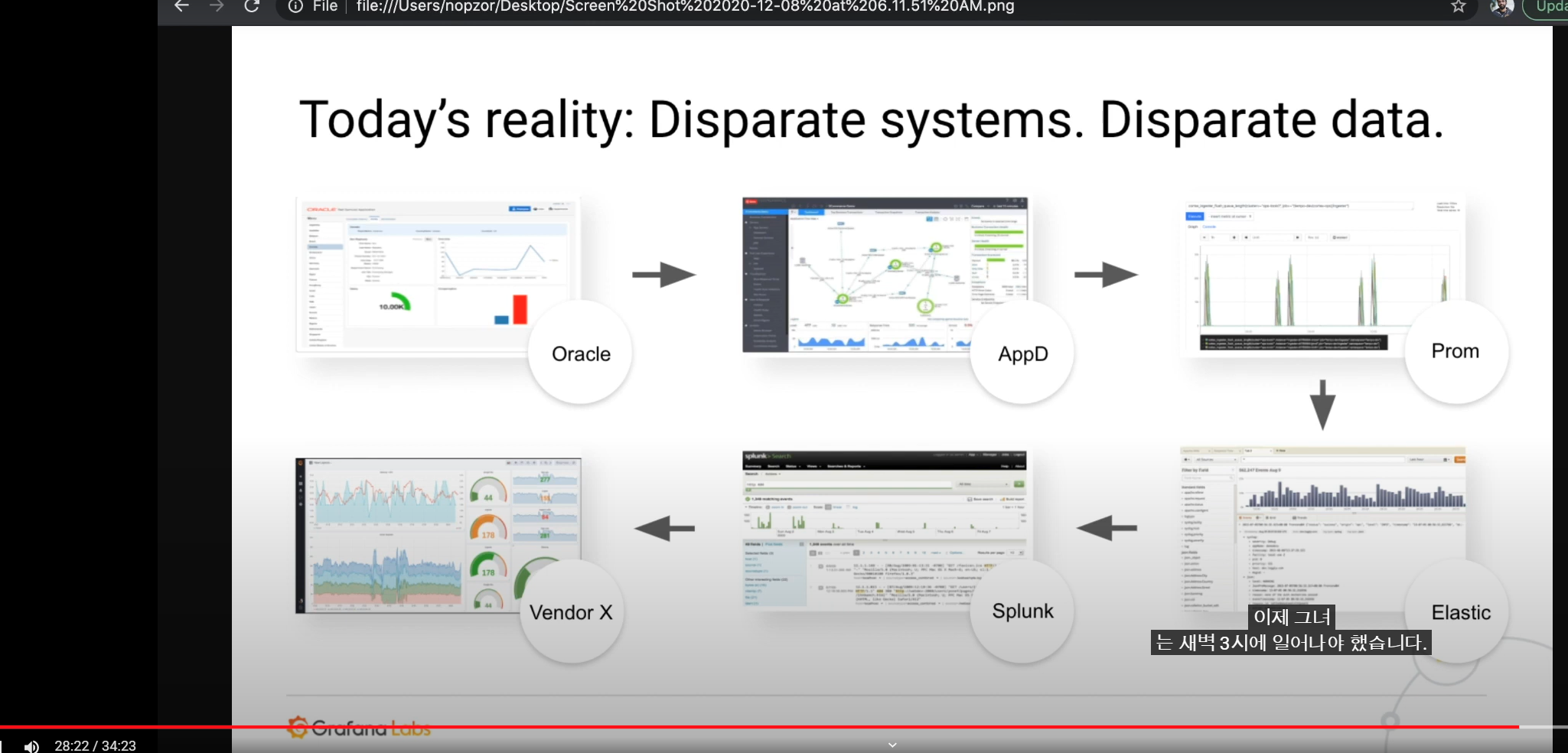Click the site info icon beside File
The image size is (1568, 753).
[295, 6]
